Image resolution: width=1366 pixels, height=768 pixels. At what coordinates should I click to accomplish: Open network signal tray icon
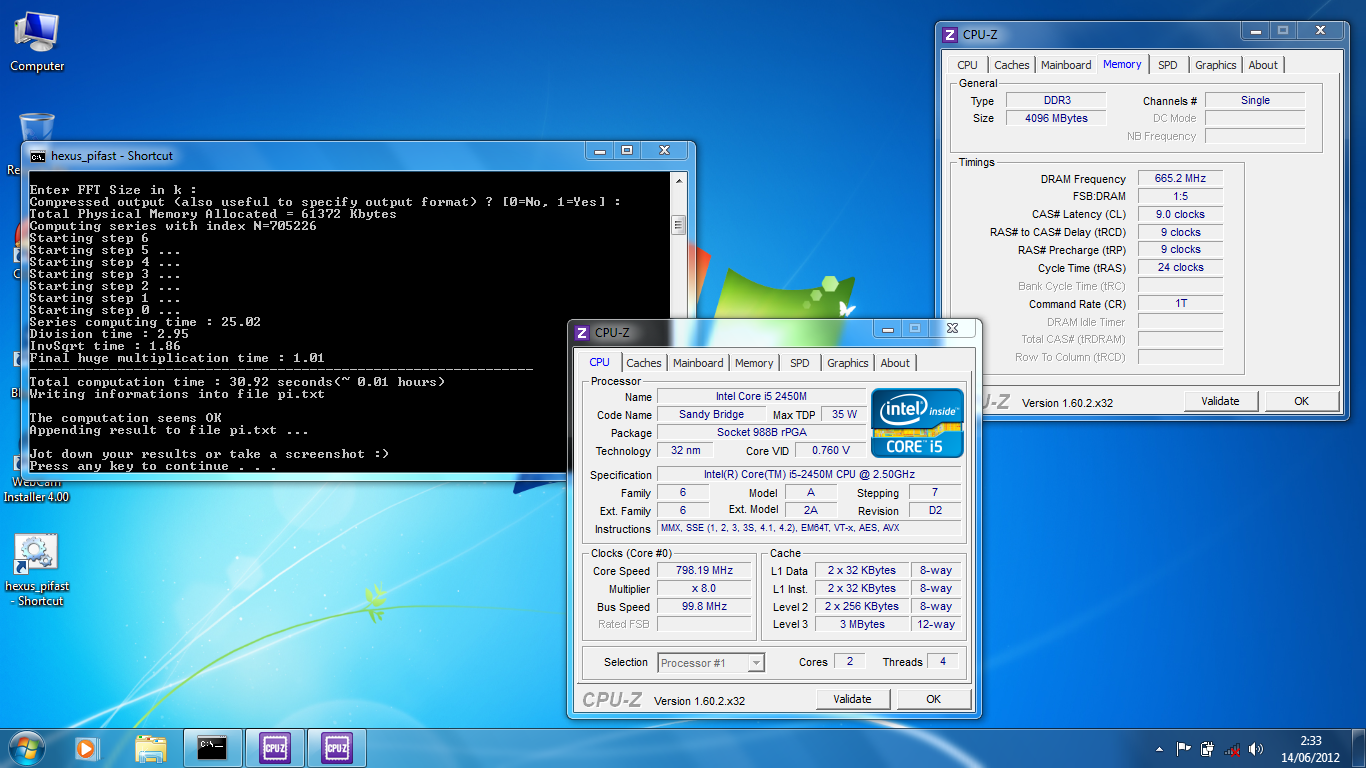coord(1232,749)
